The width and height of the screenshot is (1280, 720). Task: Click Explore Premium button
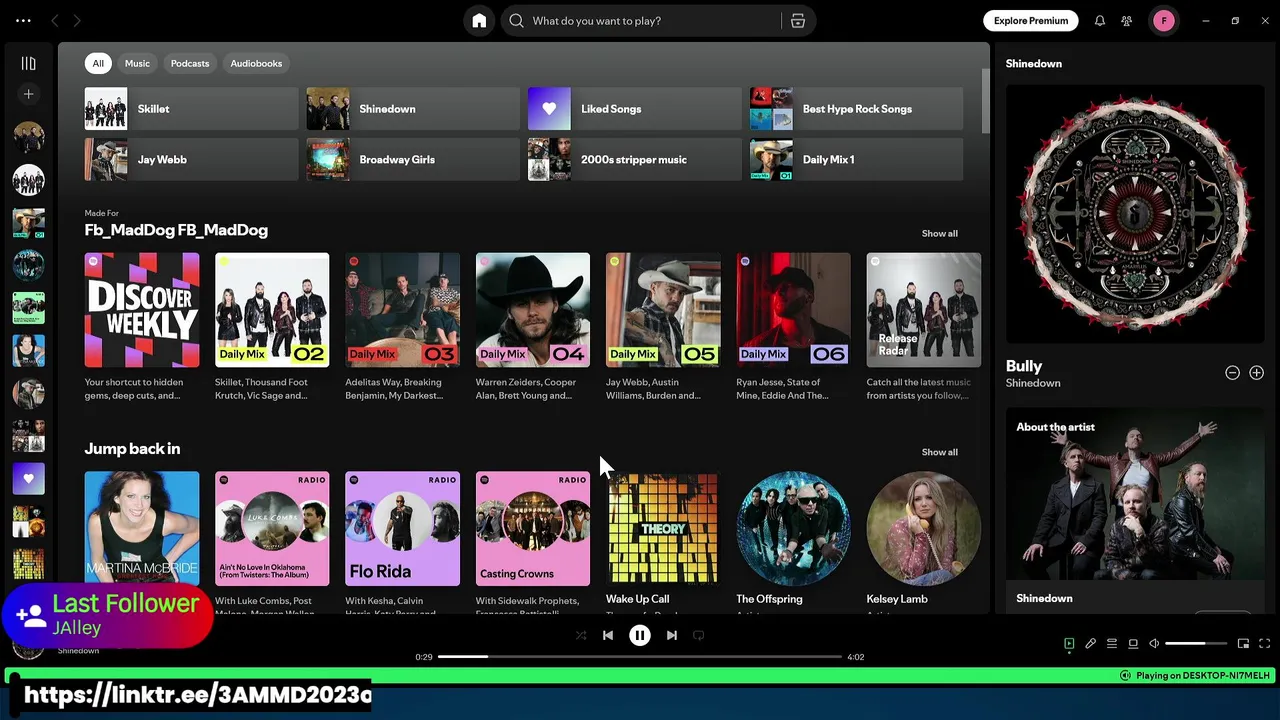1031,21
